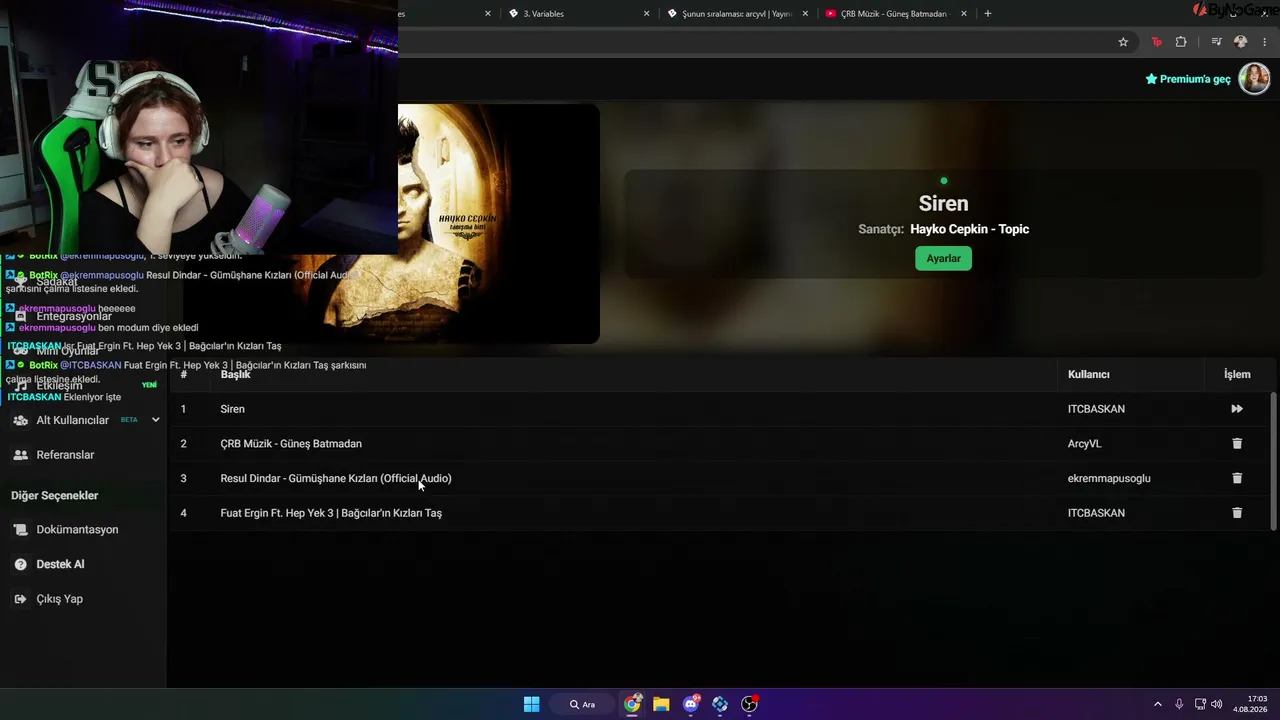Click the queue table vertical scrollbar
The height and width of the screenshot is (720, 1280).
[x=1273, y=460]
